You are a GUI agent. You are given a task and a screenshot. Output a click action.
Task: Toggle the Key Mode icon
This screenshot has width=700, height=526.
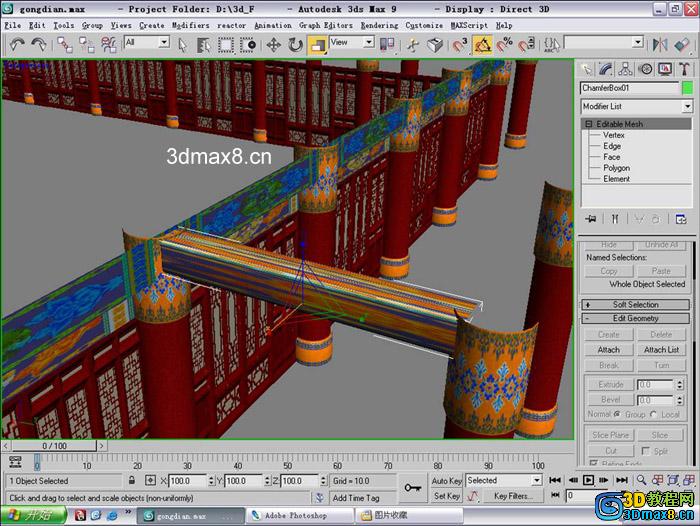pyautogui.click(x=555, y=495)
